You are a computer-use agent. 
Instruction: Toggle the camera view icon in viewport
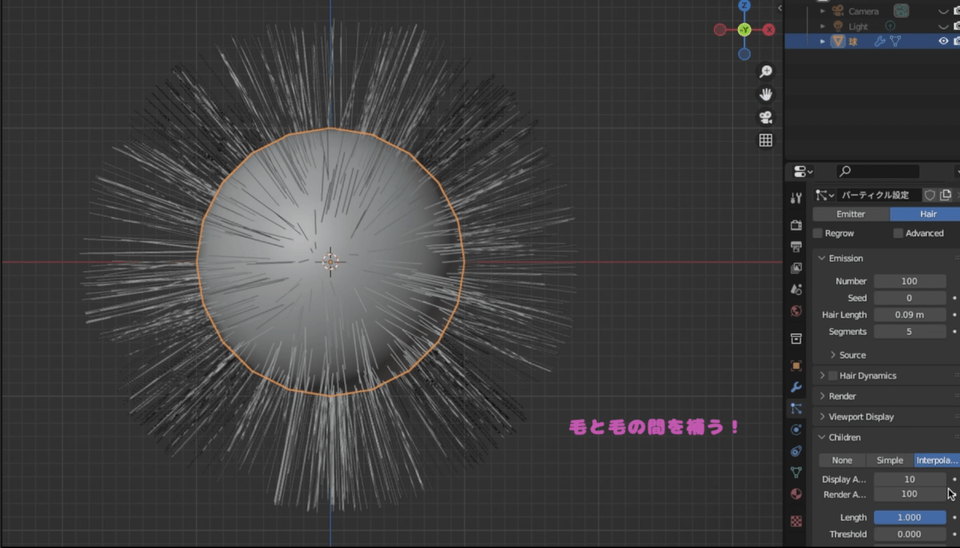[765, 117]
